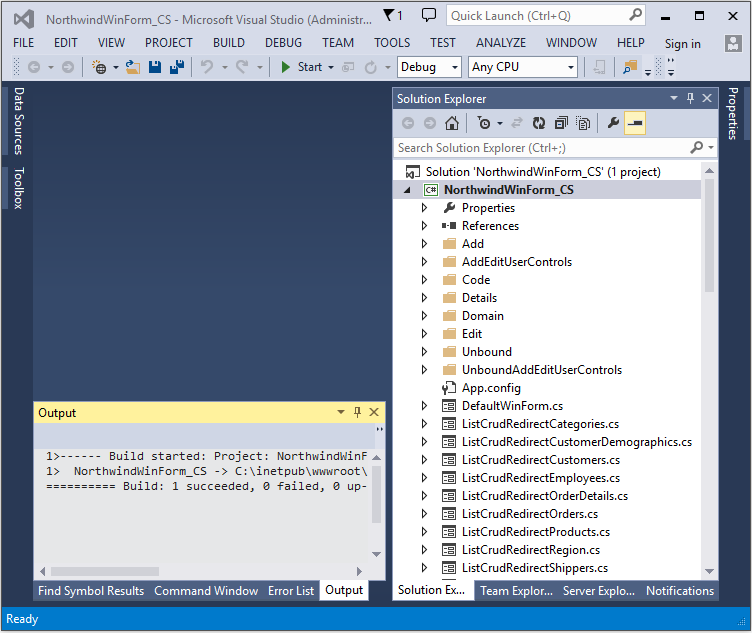Open the ANALYZE menu
The height and width of the screenshot is (633, 752).
pyautogui.click(x=501, y=43)
